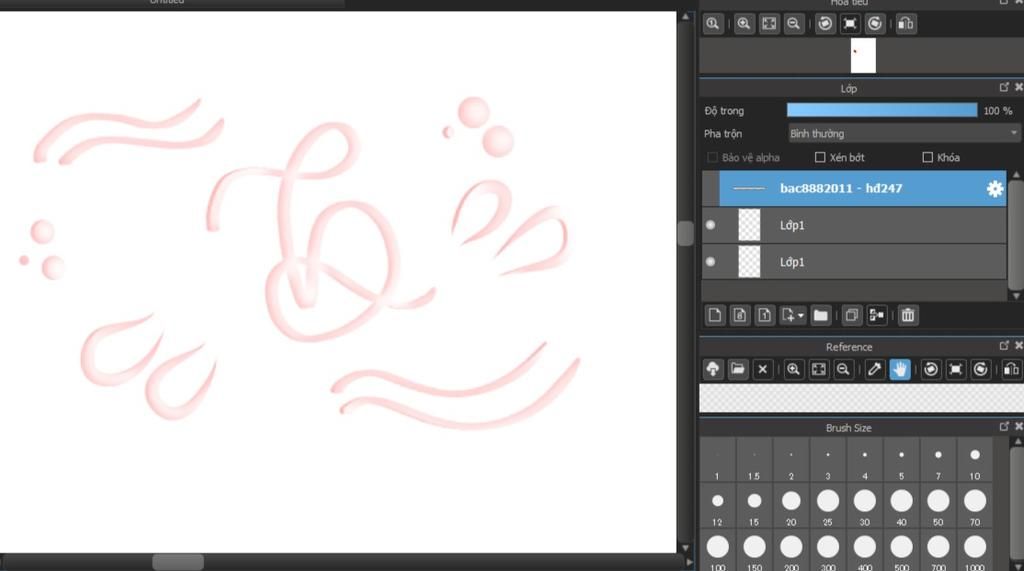Choose brush size 5
This screenshot has height=571, width=1024.
(901, 462)
